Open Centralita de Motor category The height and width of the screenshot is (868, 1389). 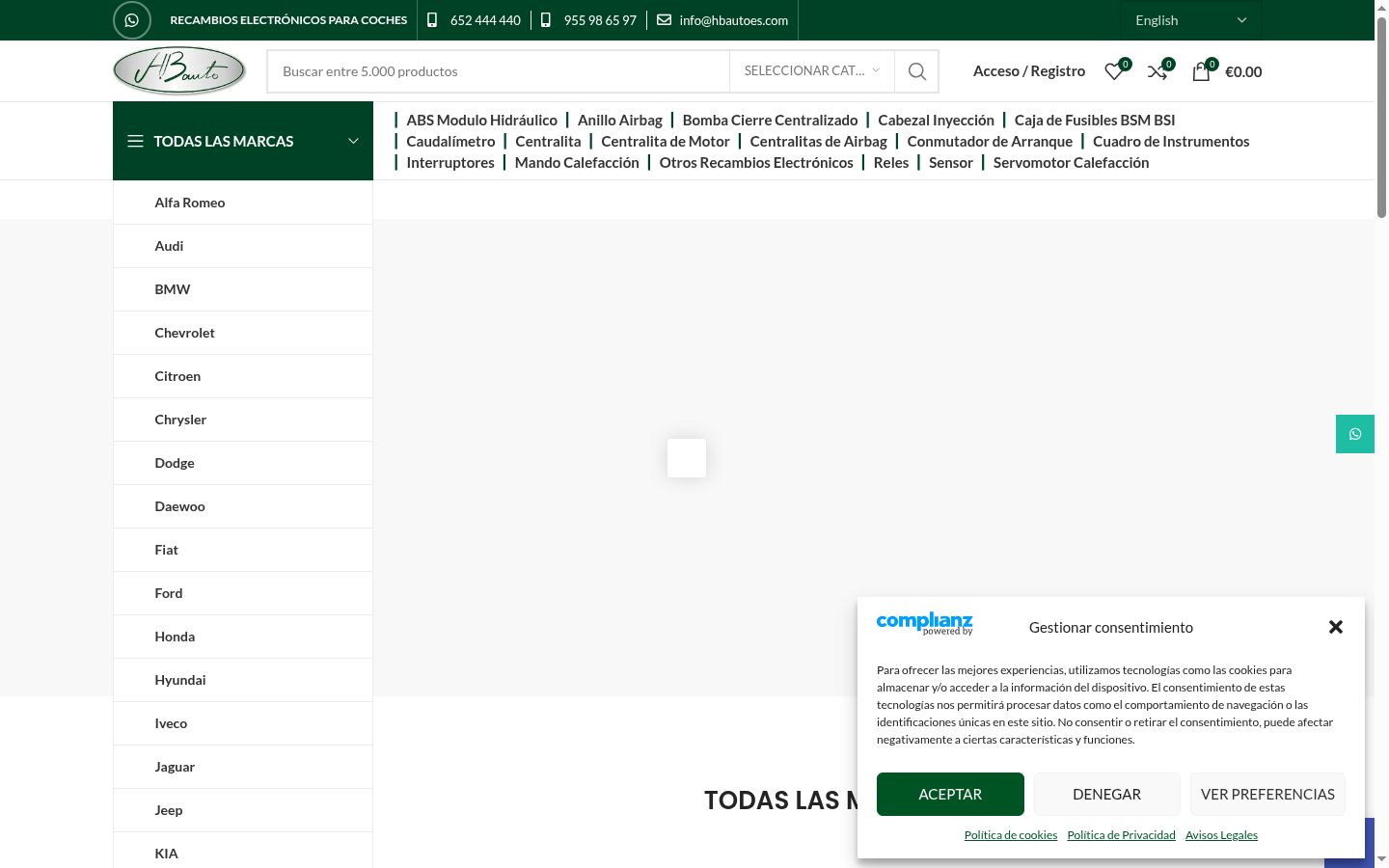click(x=666, y=141)
